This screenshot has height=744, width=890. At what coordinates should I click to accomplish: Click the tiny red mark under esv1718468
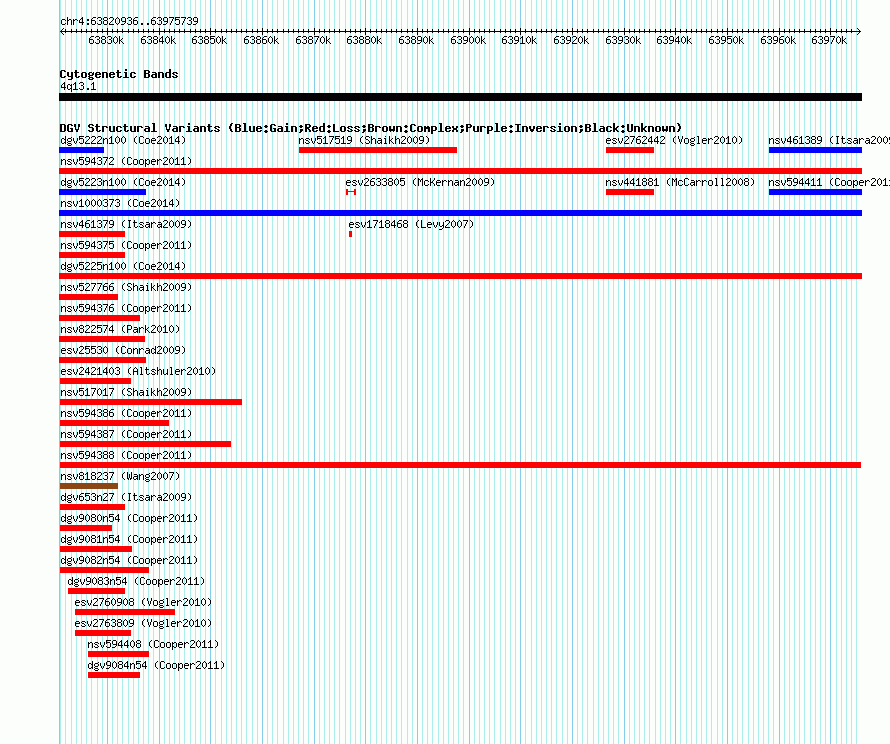[x=350, y=234]
